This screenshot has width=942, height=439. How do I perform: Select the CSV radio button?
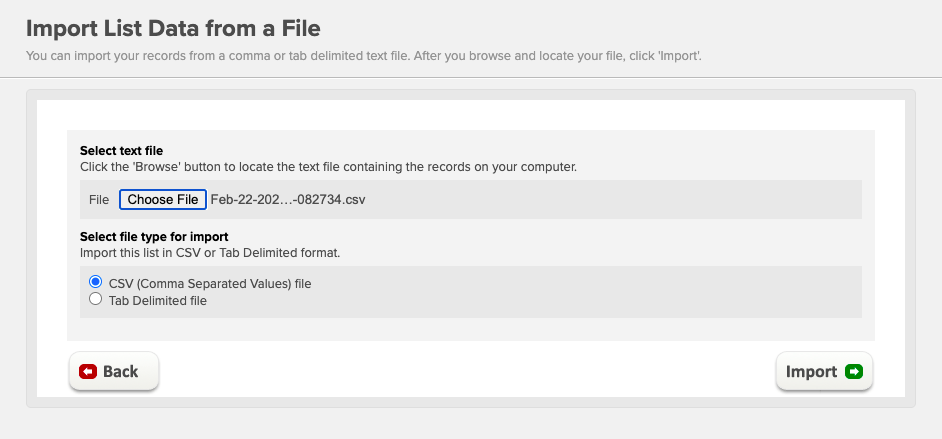[95, 282]
